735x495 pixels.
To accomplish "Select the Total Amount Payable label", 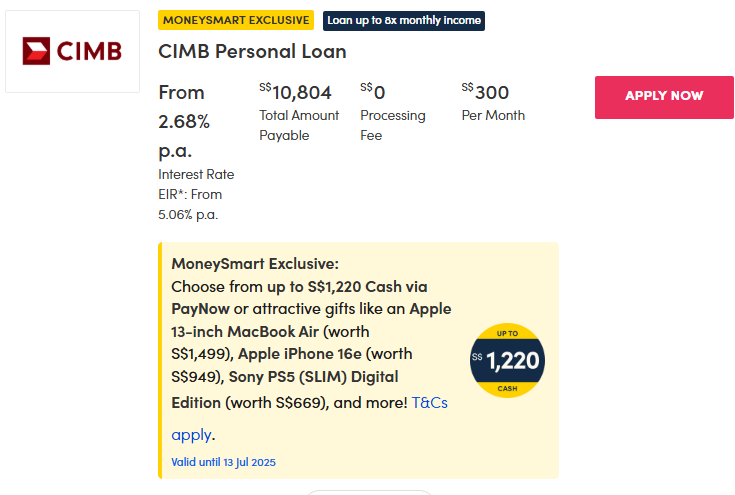I will click(x=299, y=125).
